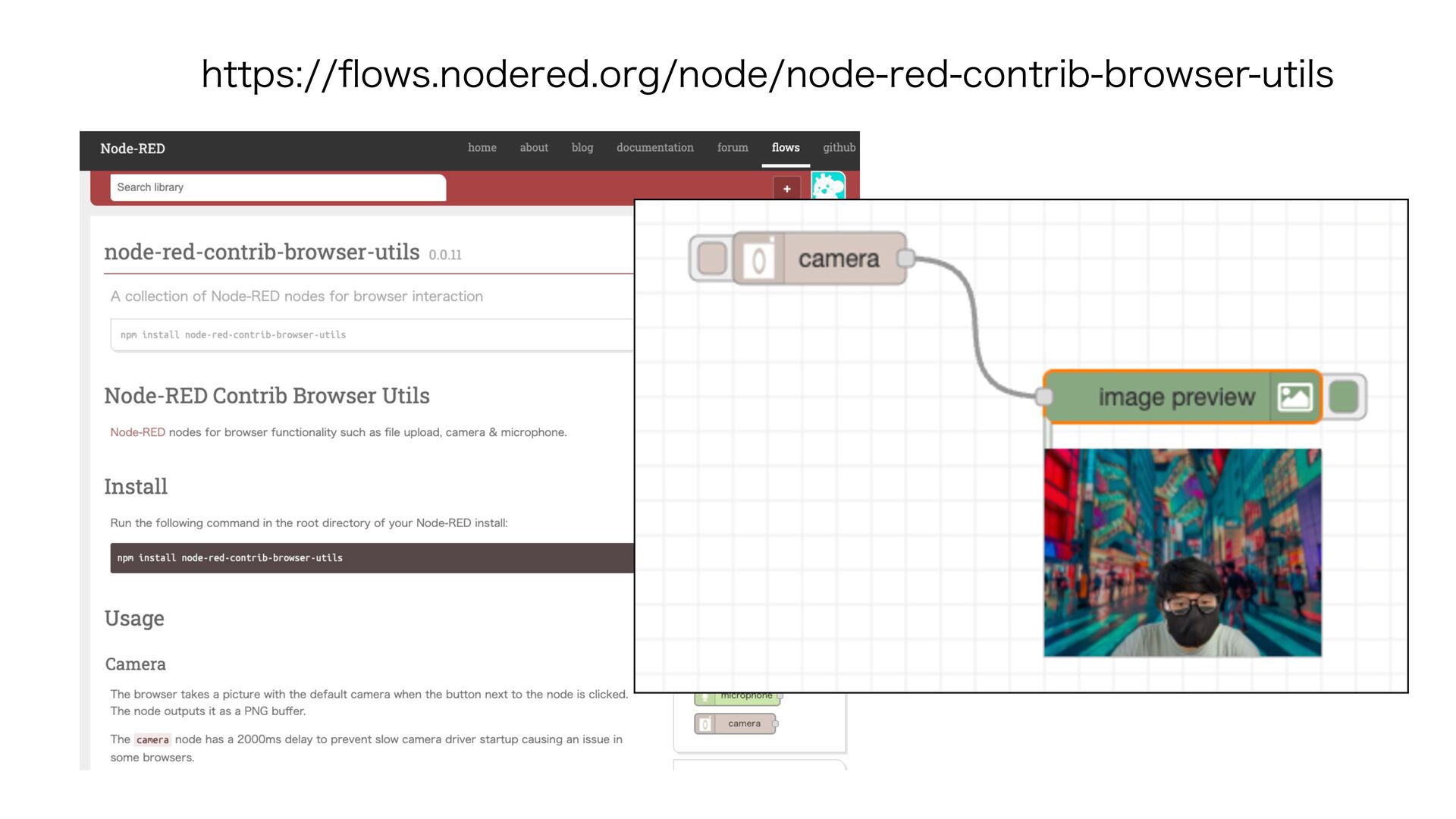The image size is (1456, 819).
Task: Click the webcam preview image thumbnail
Action: (x=1182, y=552)
